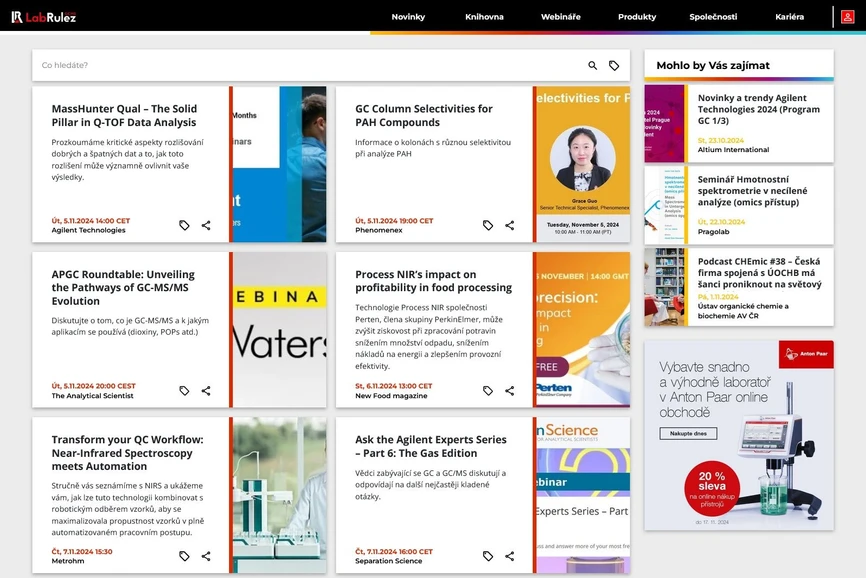Viewport: 866px width, 578px height.
Task: Click the search magnifier icon
Action: [592, 66]
